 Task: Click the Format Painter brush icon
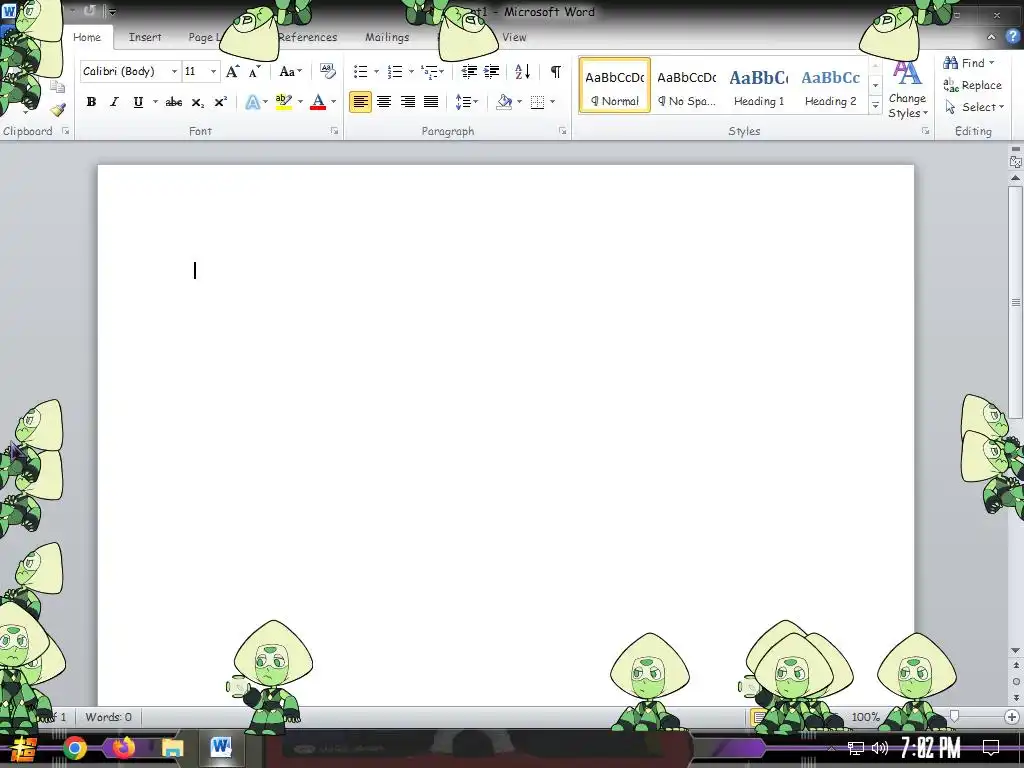point(57,109)
